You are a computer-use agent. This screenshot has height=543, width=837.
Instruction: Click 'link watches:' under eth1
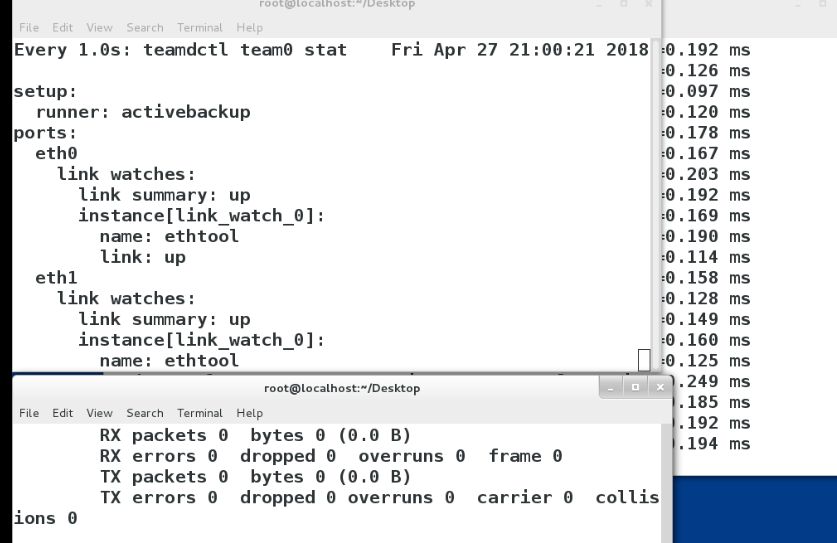(127, 298)
